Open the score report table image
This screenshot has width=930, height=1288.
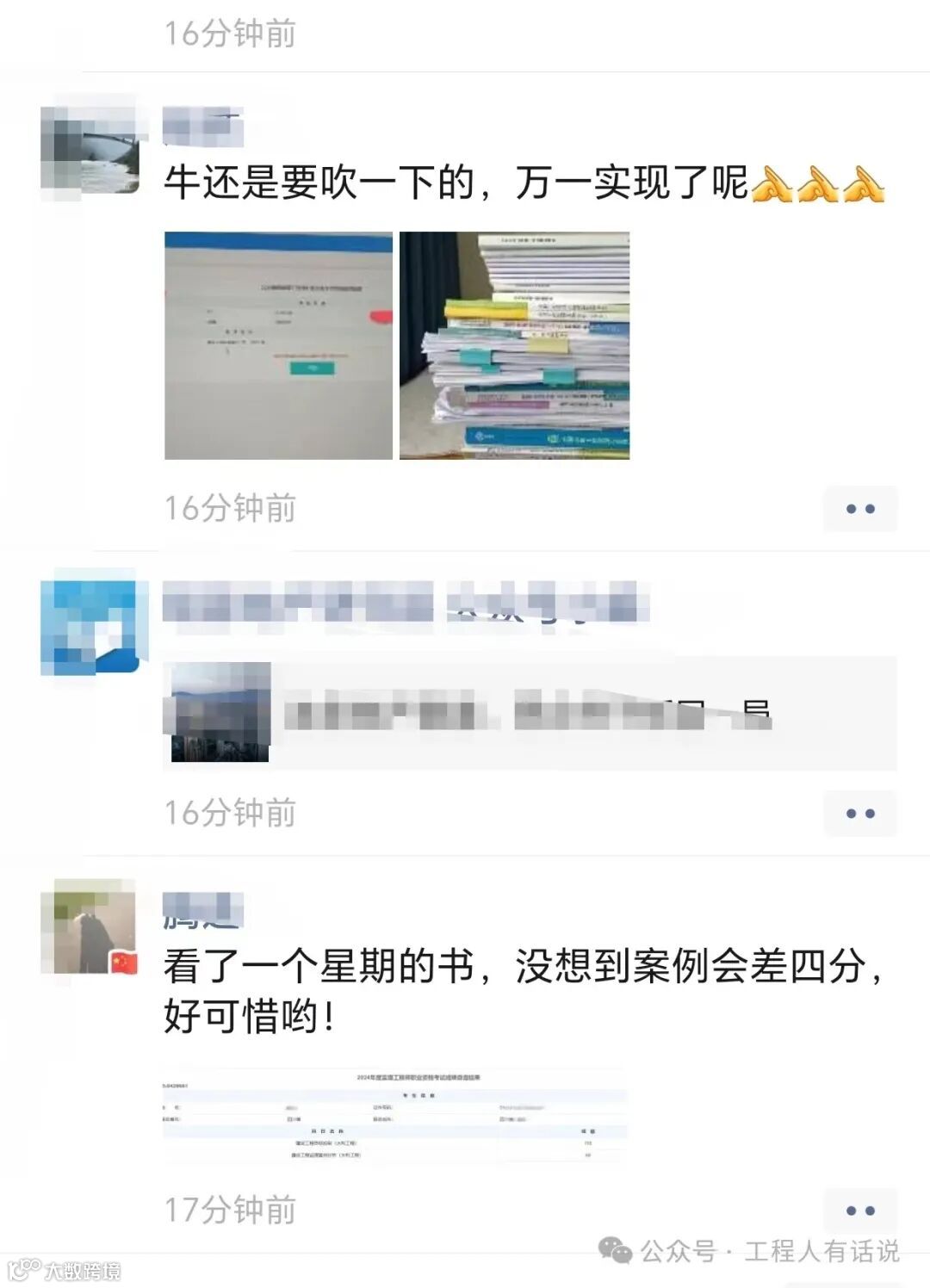point(394,1116)
